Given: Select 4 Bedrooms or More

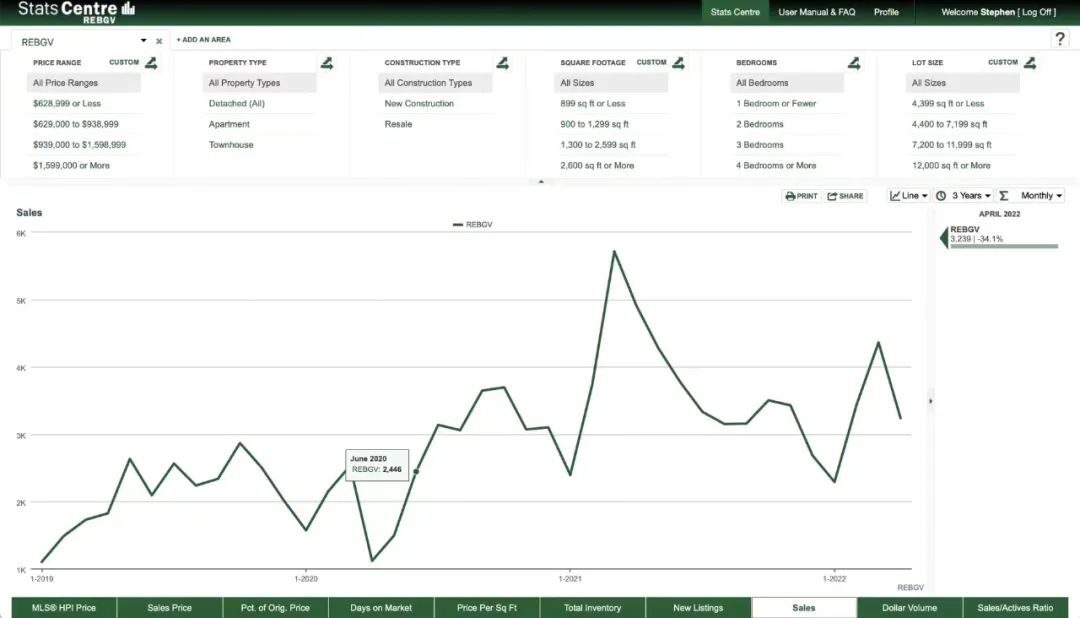Looking at the screenshot, I should coord(776,165).
